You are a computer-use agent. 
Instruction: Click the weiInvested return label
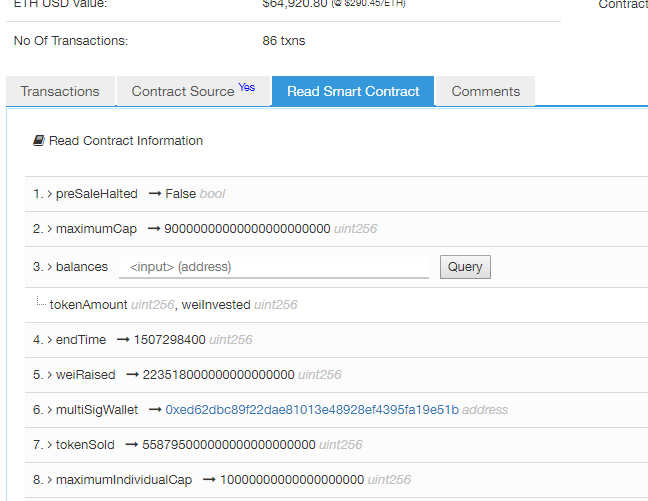pyautogui.click(x=216, y=305)
